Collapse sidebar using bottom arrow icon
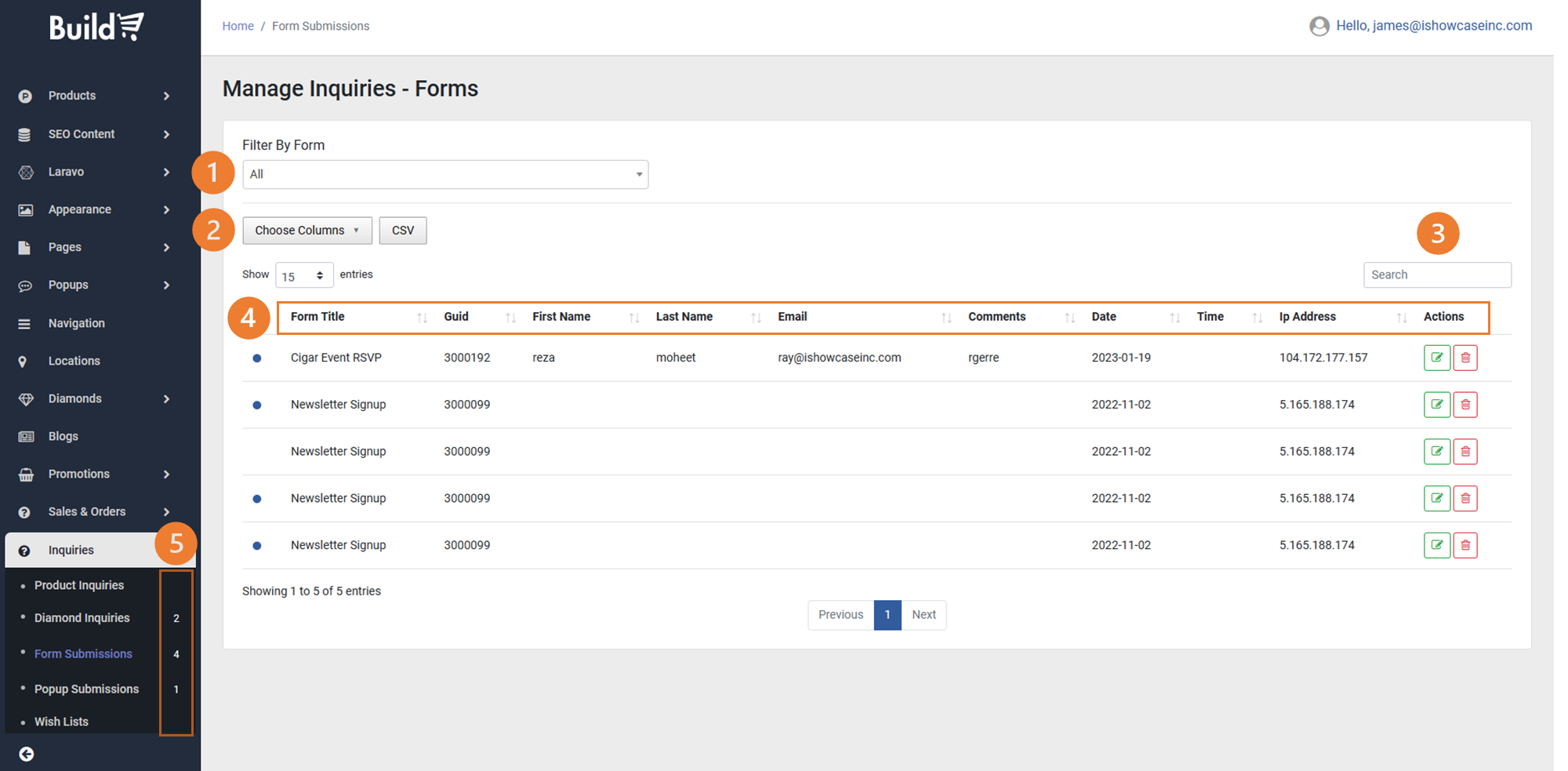The image size is (1568, 771). (x=27, y=754)
